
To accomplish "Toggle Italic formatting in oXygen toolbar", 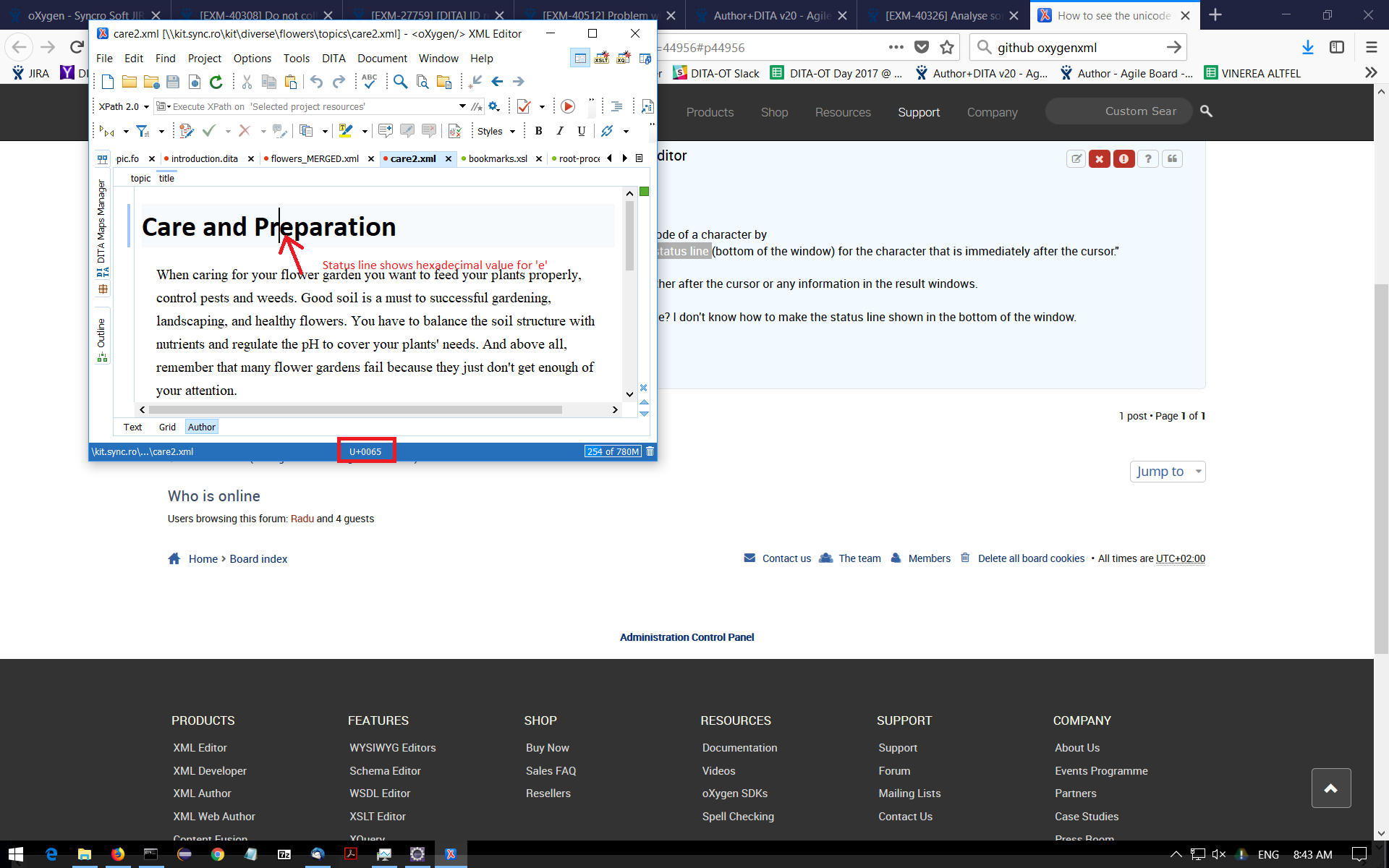I will 560,131.
